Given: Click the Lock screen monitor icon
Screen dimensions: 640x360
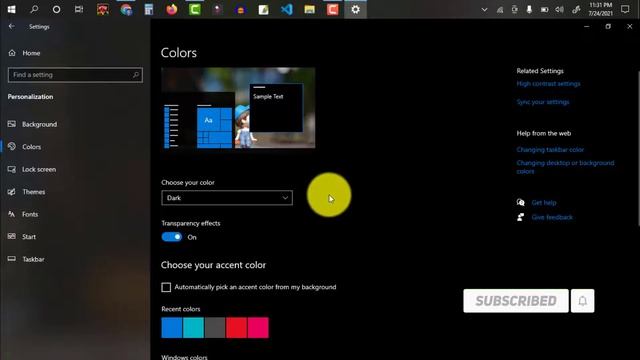Looking at the screenshot, I should [12, 169].
